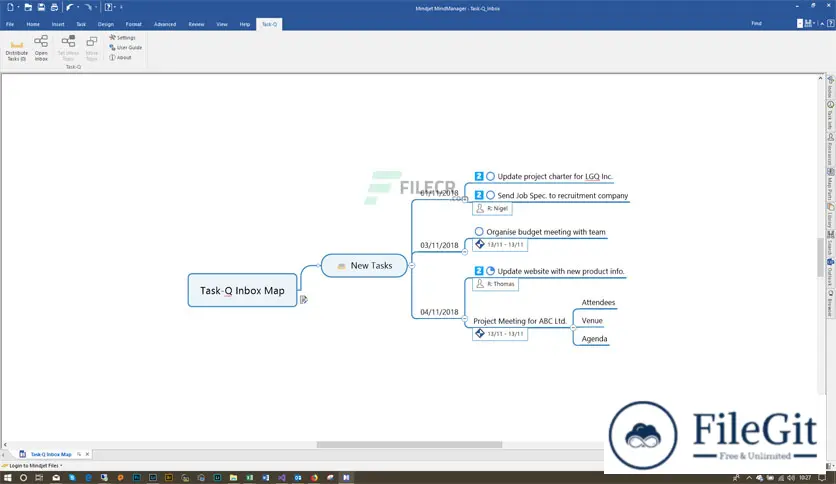Open the Redo history dropdown arrow
The height and width of the screenshot is (484, 836).
coord(96,7)
